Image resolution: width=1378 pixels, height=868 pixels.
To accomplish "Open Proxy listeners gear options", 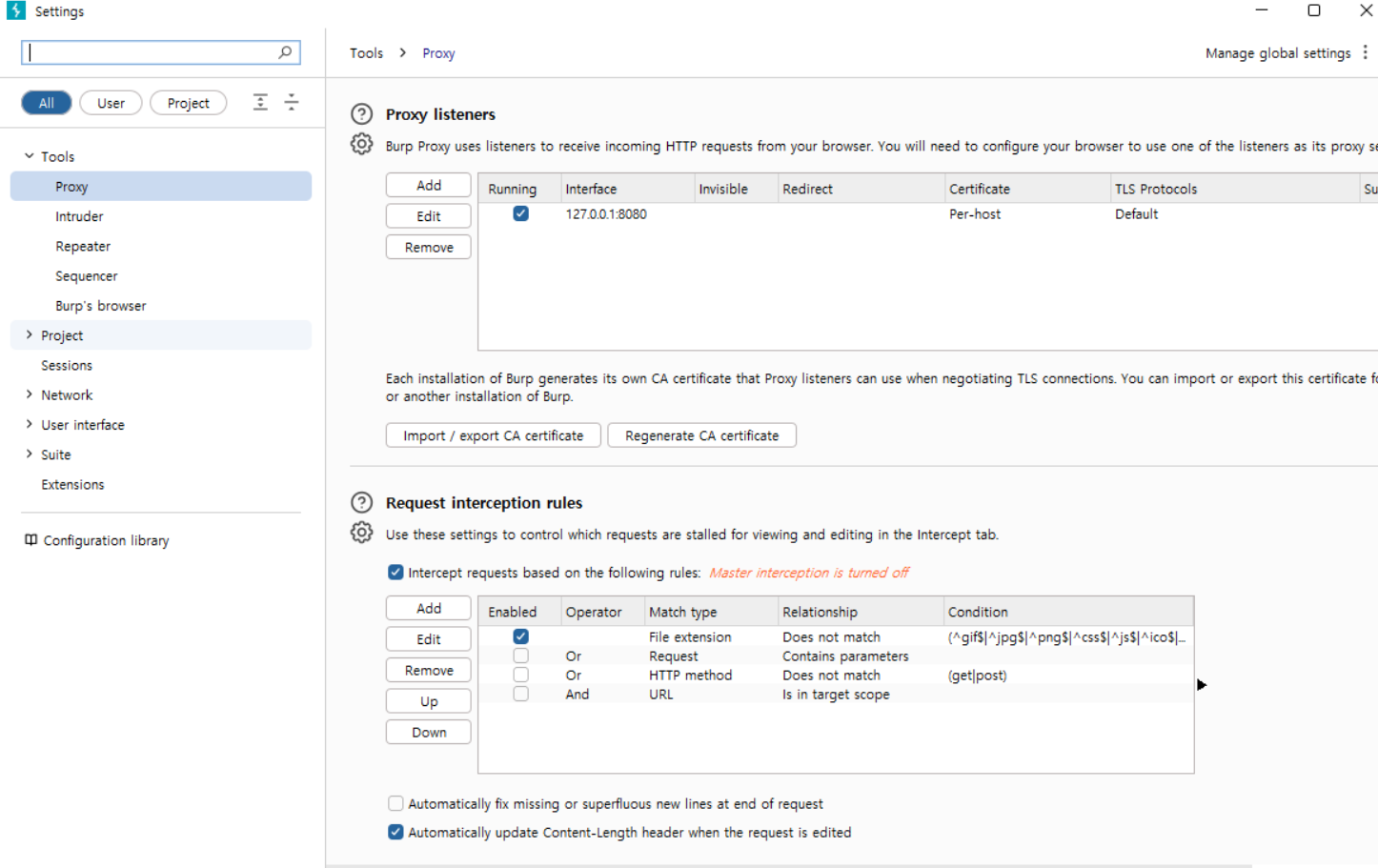I will (361, 144).
